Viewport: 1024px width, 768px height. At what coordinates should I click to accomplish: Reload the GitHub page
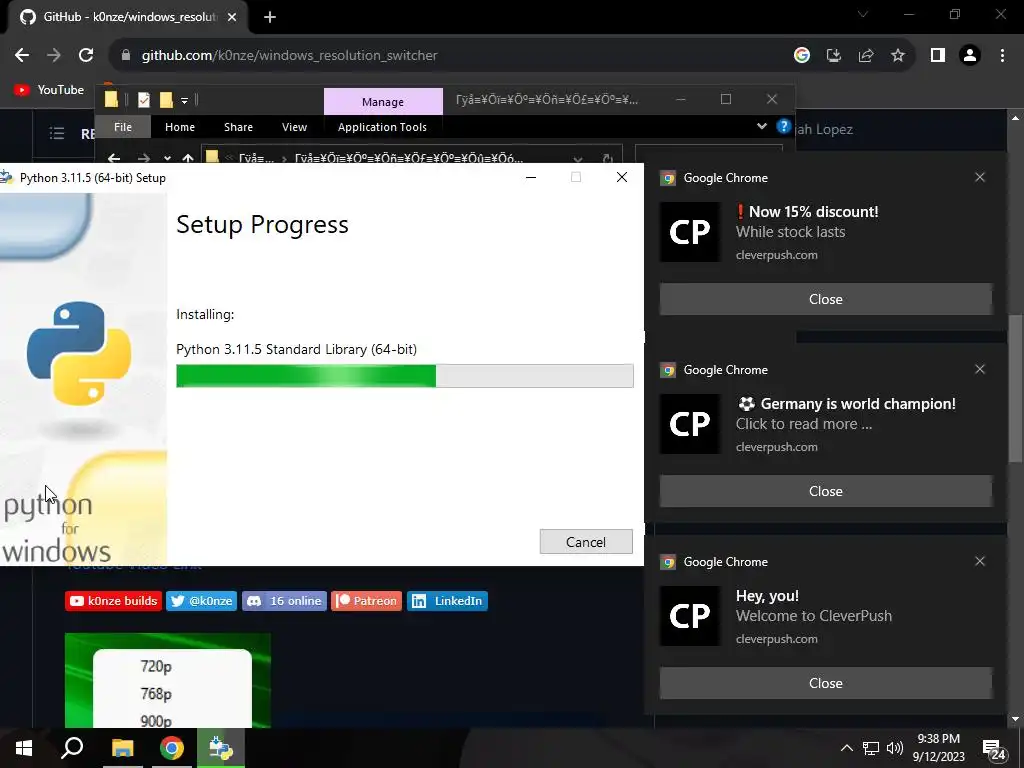[86, 56]
